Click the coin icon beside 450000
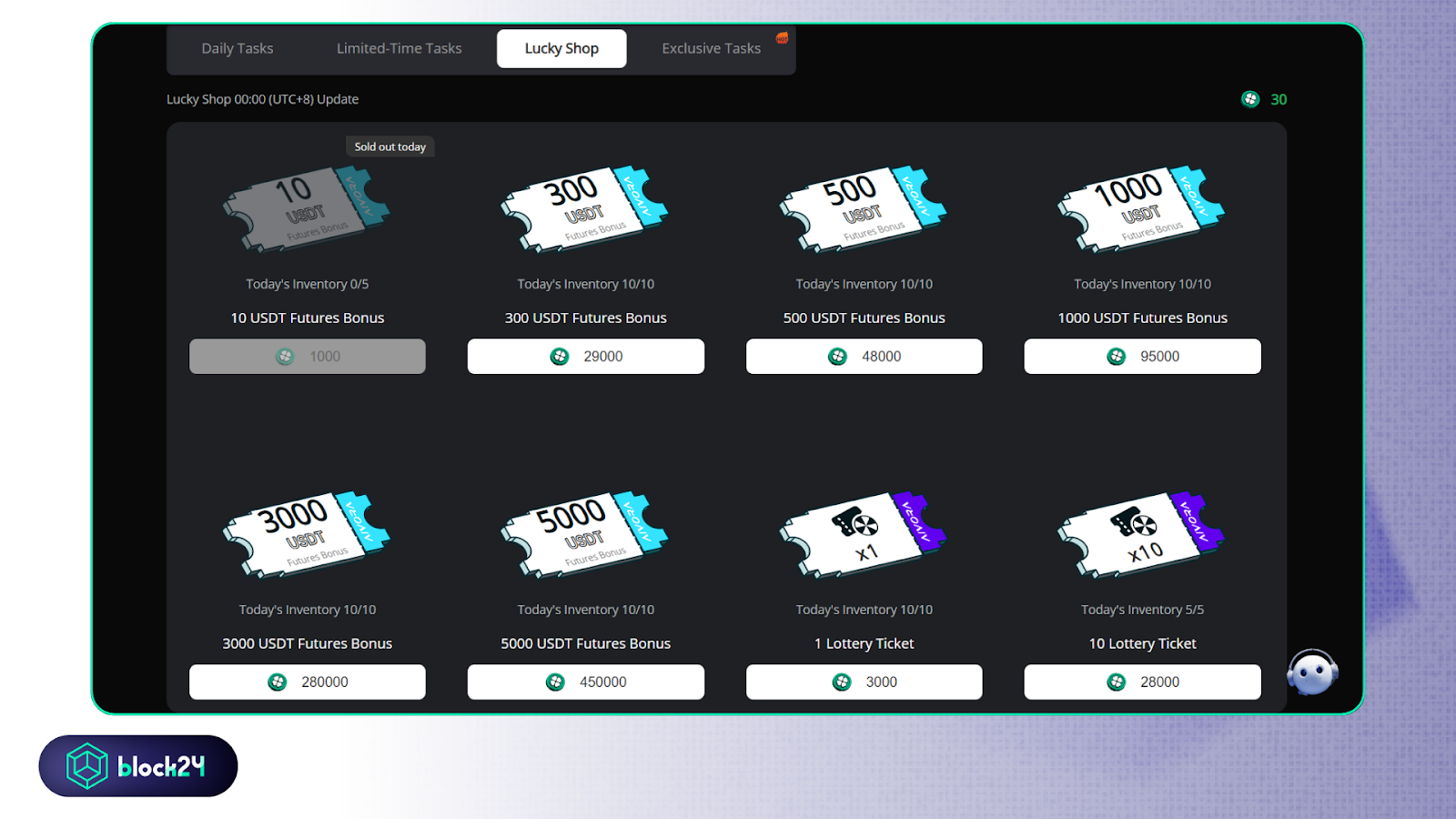Screen dimensions: 1456x819 555,682
